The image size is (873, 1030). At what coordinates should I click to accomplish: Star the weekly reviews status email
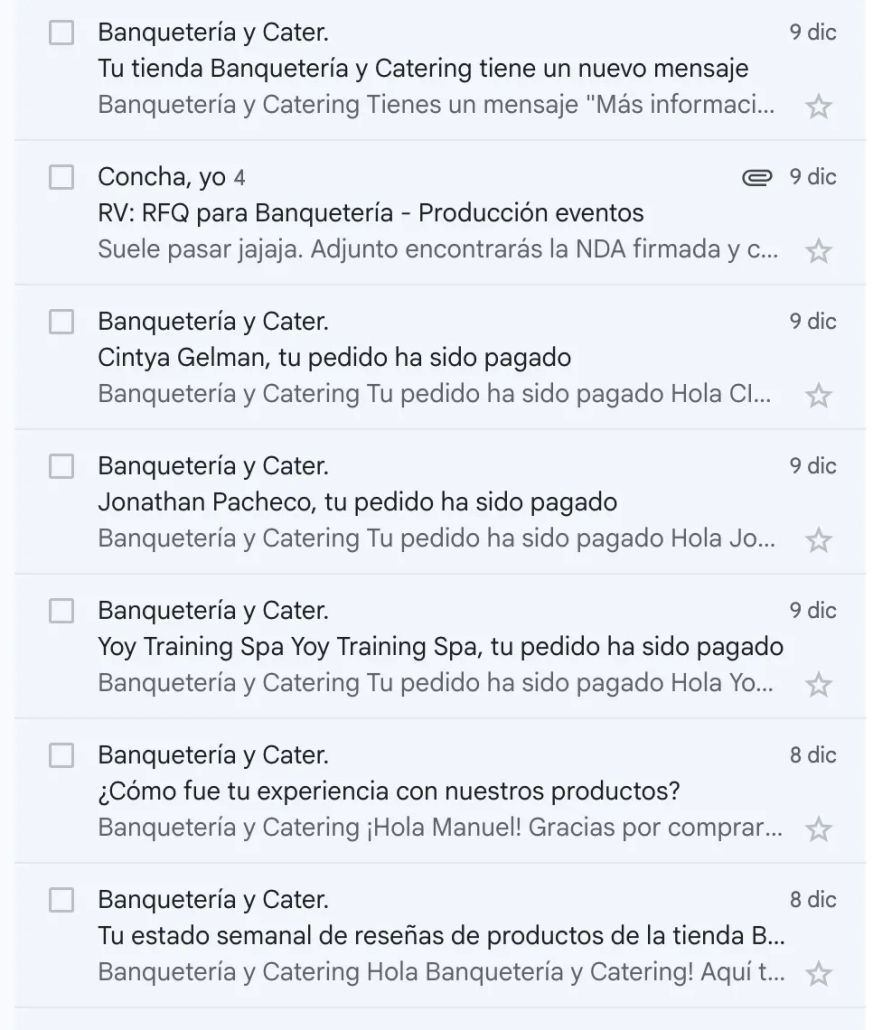pyautogui.click(x=818, y=973)
